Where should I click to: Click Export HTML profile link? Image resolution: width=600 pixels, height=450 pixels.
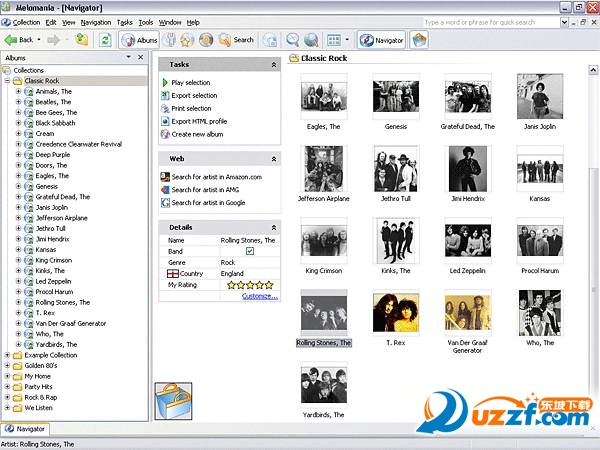point(199,121)
